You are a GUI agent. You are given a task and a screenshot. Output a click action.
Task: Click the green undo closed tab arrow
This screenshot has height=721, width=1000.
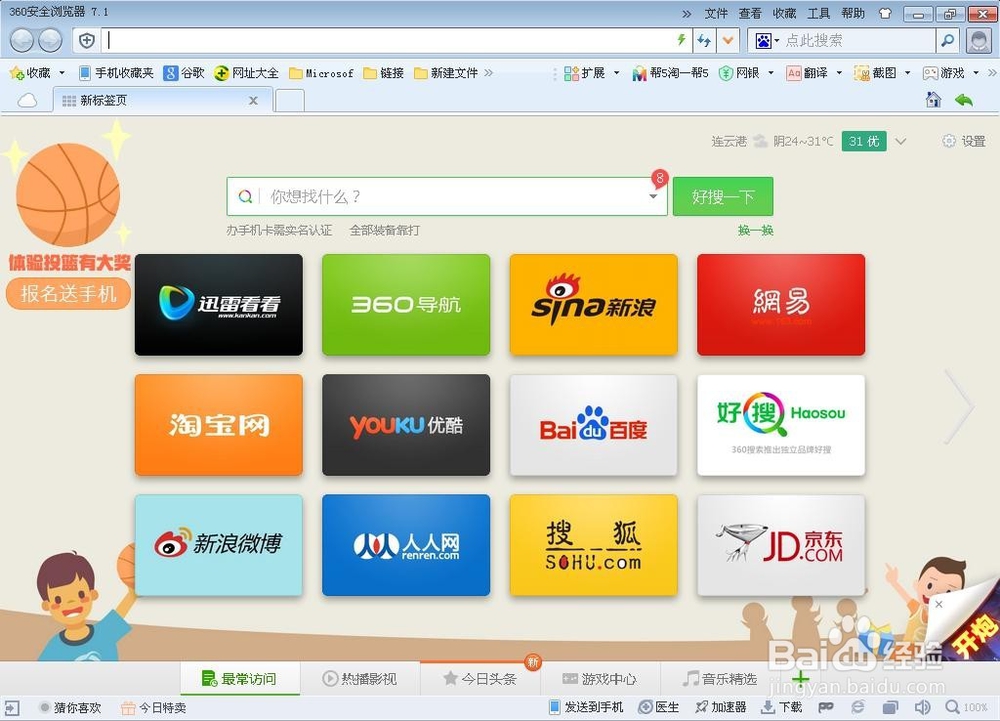tap(964, 99)
